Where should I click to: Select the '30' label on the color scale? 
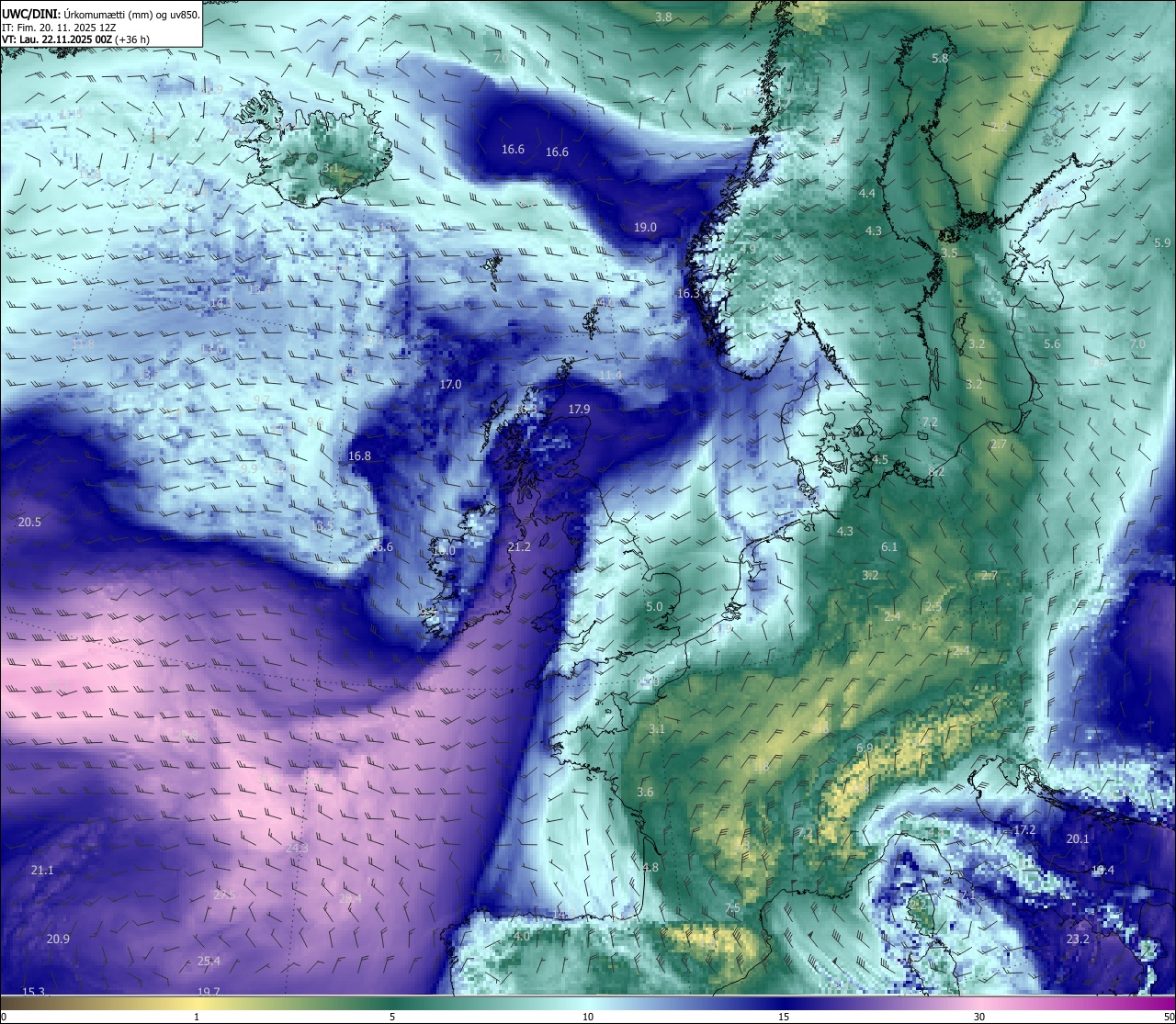pos(979,1017)
